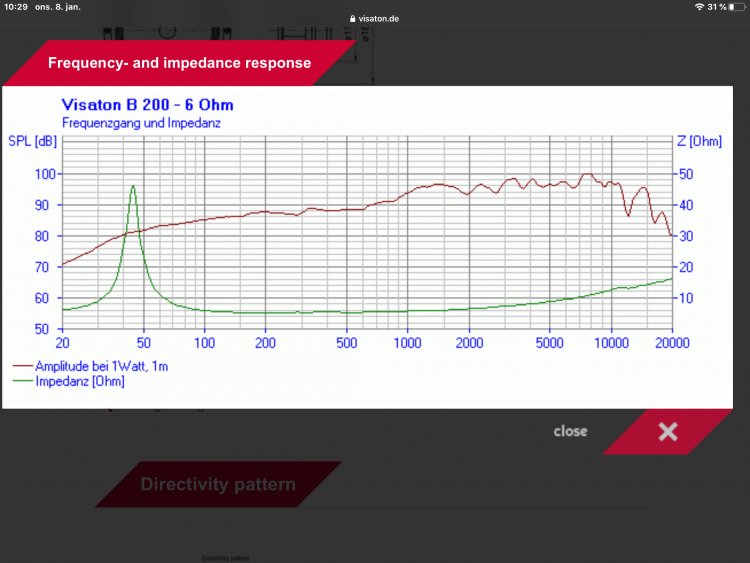Click the 1000 Hz frequency axis label
Screen dimensions: 750x563
coord(407,343)
